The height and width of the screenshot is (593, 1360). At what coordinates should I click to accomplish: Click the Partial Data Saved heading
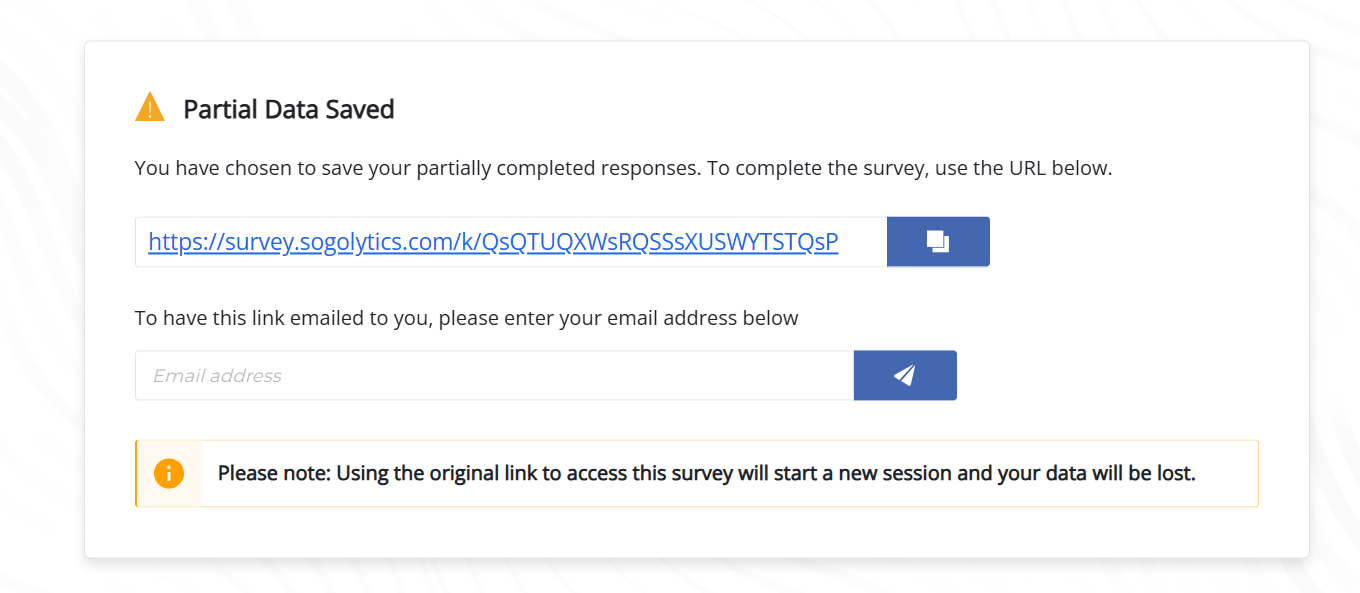pyautogui.click(x=288, y=109)
